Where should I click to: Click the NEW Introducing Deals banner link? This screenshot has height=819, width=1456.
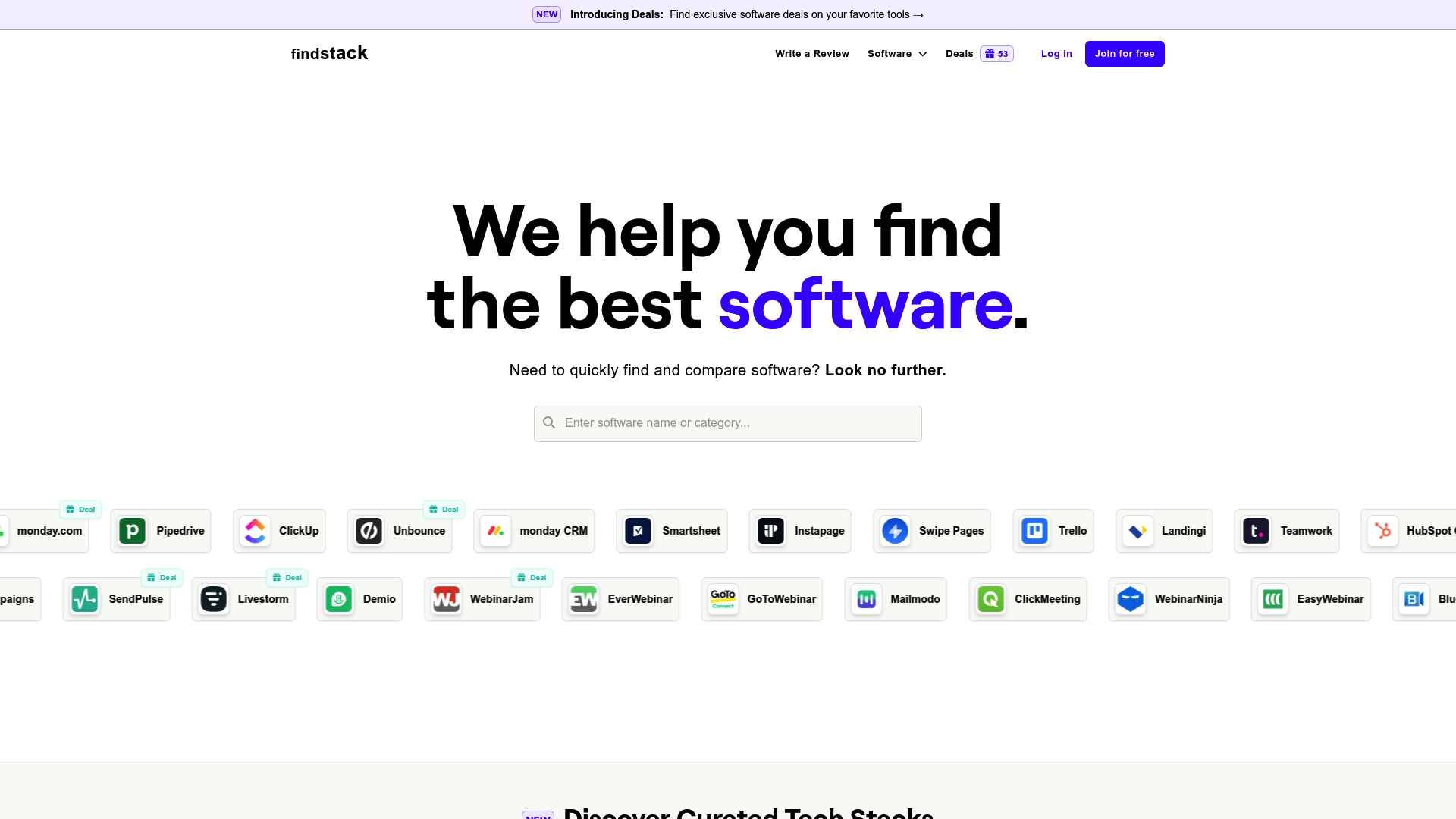728,14
